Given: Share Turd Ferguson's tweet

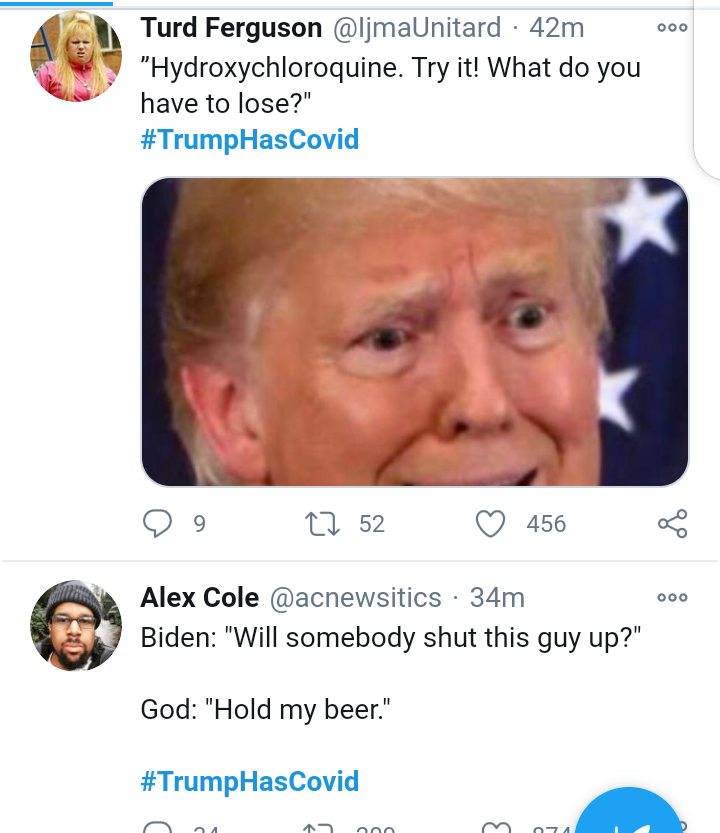Looking at the screenshot, I should tap(672, 523).
